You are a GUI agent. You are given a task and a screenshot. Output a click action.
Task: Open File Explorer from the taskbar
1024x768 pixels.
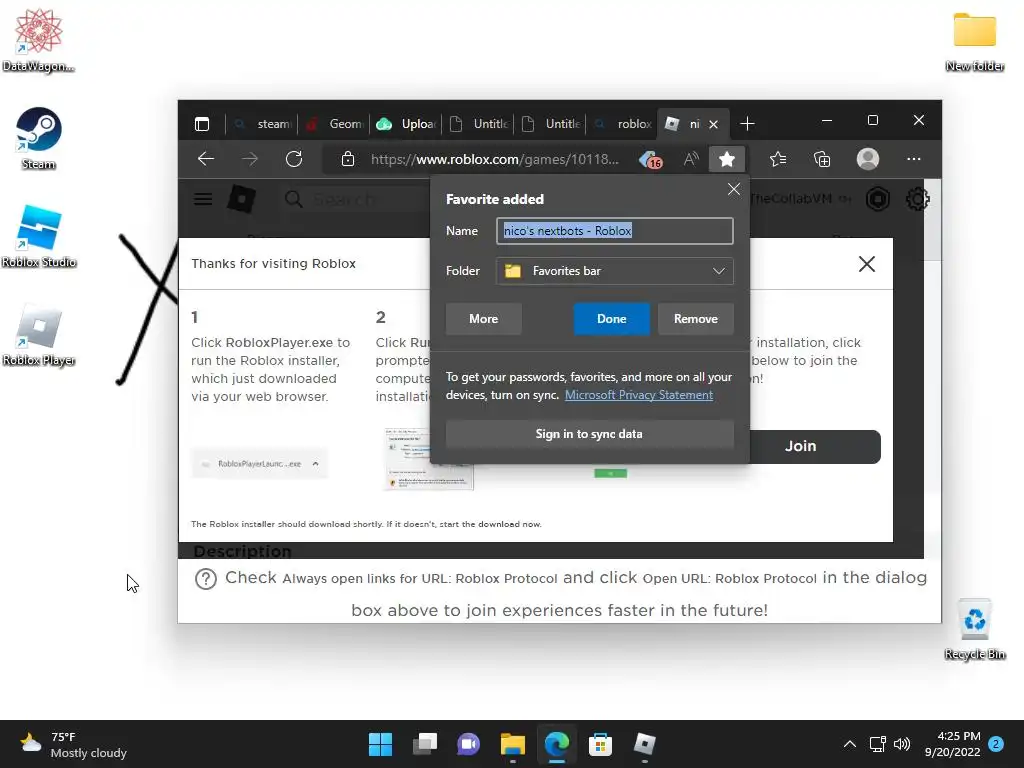[513, 744]
